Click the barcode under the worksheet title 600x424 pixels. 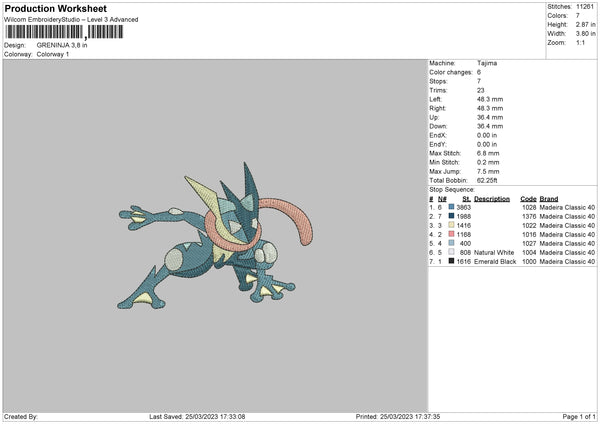point(64,32)
